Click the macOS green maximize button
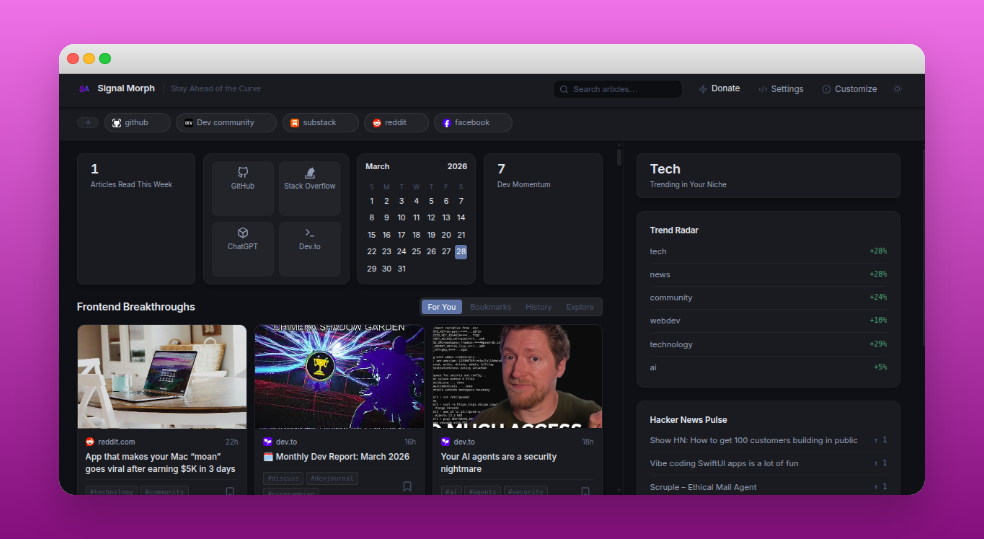This screenshot has width=984, height=539. [105, 58]
